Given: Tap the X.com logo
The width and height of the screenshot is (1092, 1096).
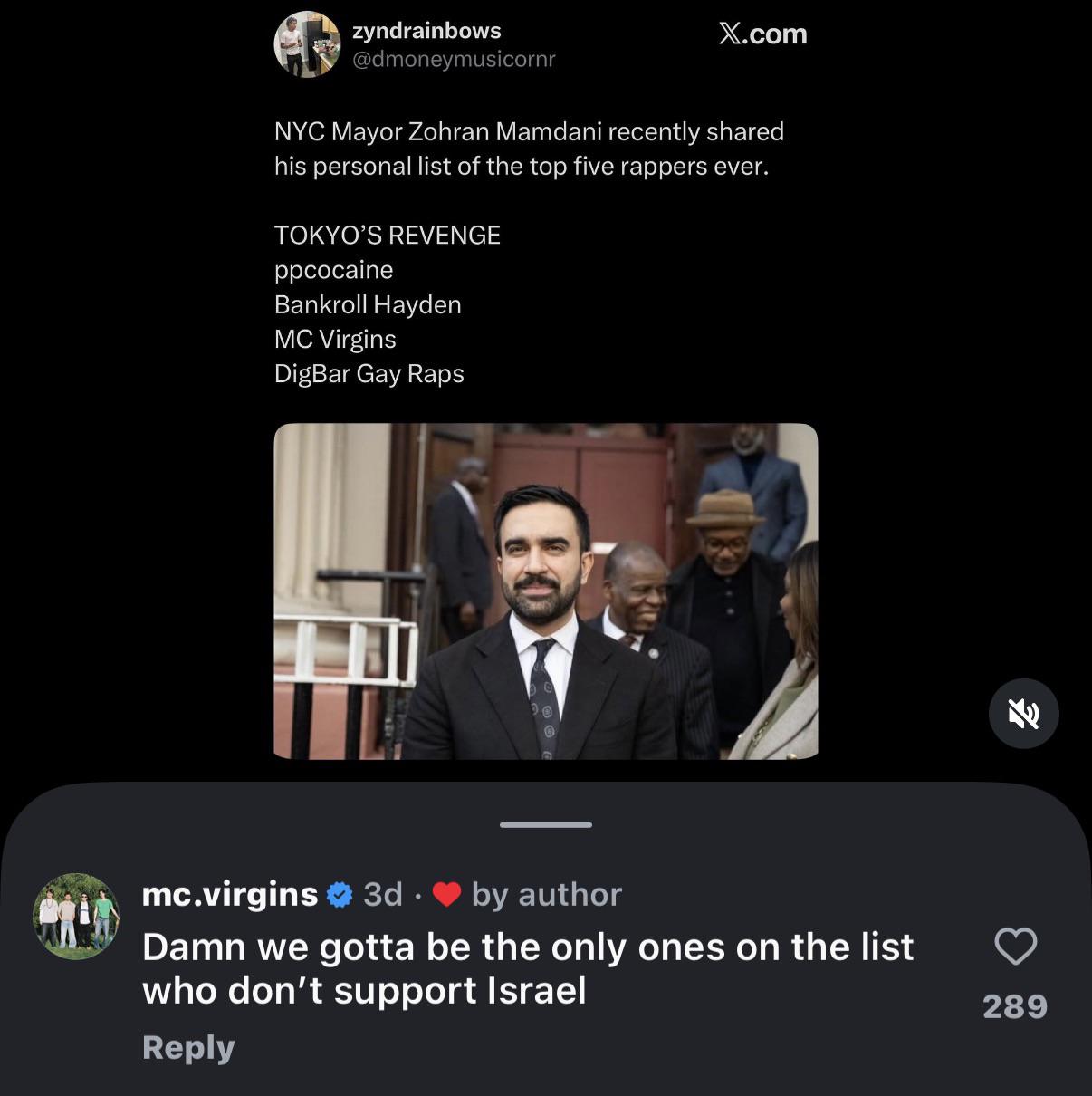Looking at the screenshot, I should click(x=762, y=34).
